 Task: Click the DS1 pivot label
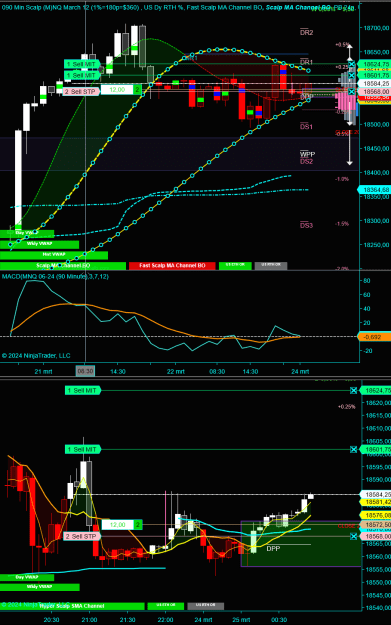coord(307,127)
